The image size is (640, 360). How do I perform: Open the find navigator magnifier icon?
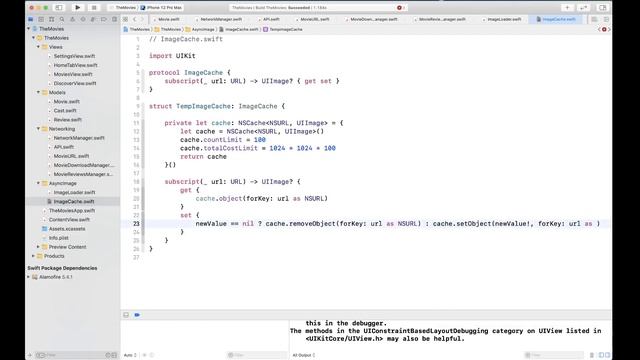click(x=62, y=19)
